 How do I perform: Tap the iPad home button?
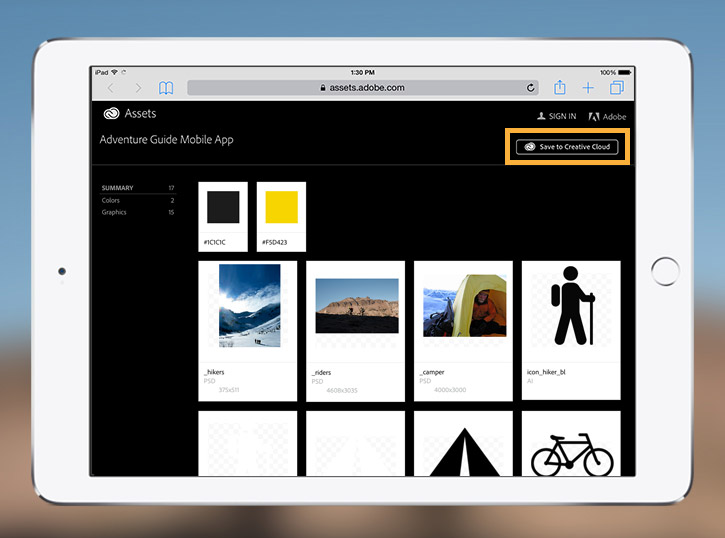pyautogui.click(x=665, y=271)
